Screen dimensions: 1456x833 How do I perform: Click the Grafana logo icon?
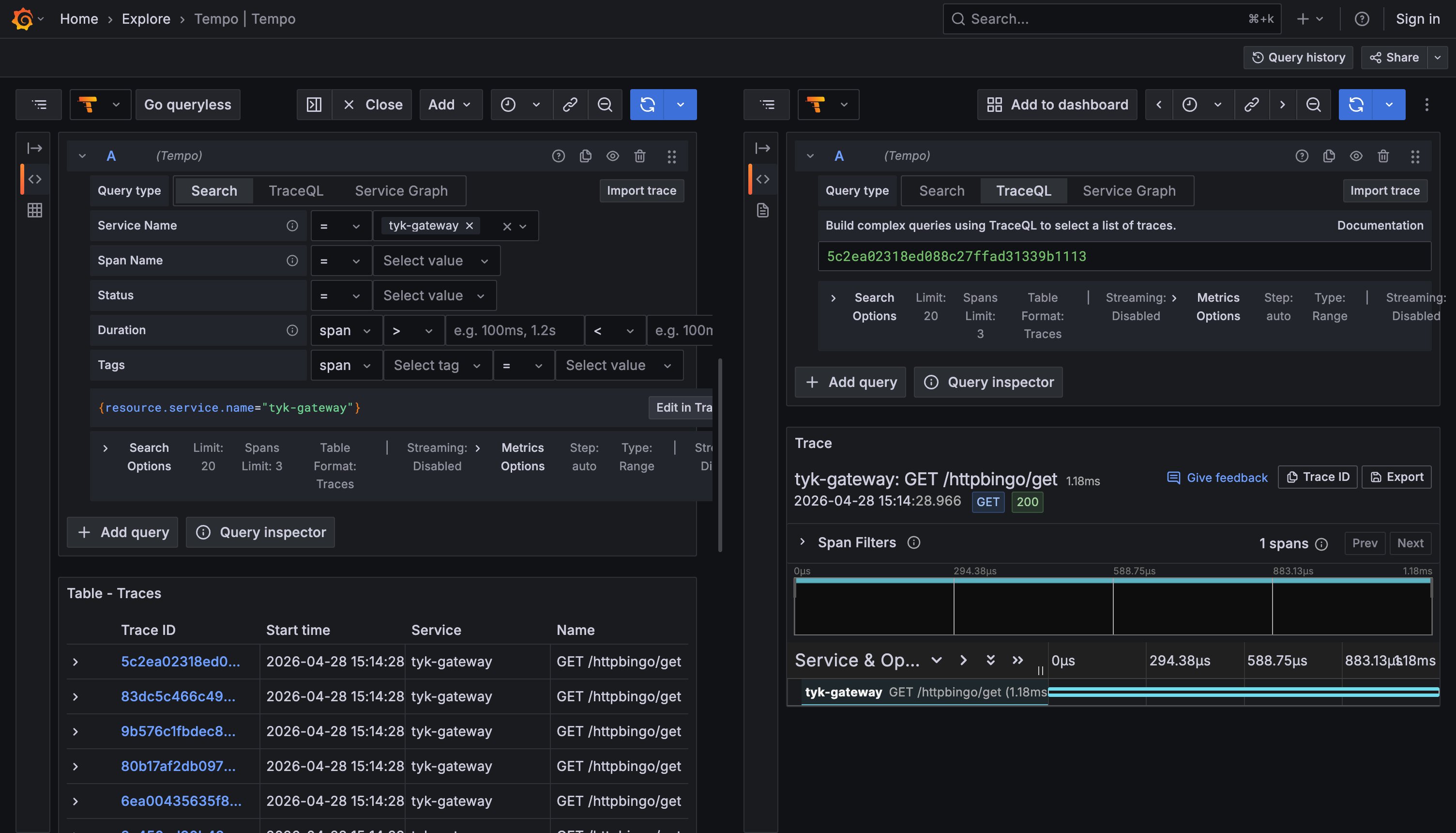pos(23,19)
